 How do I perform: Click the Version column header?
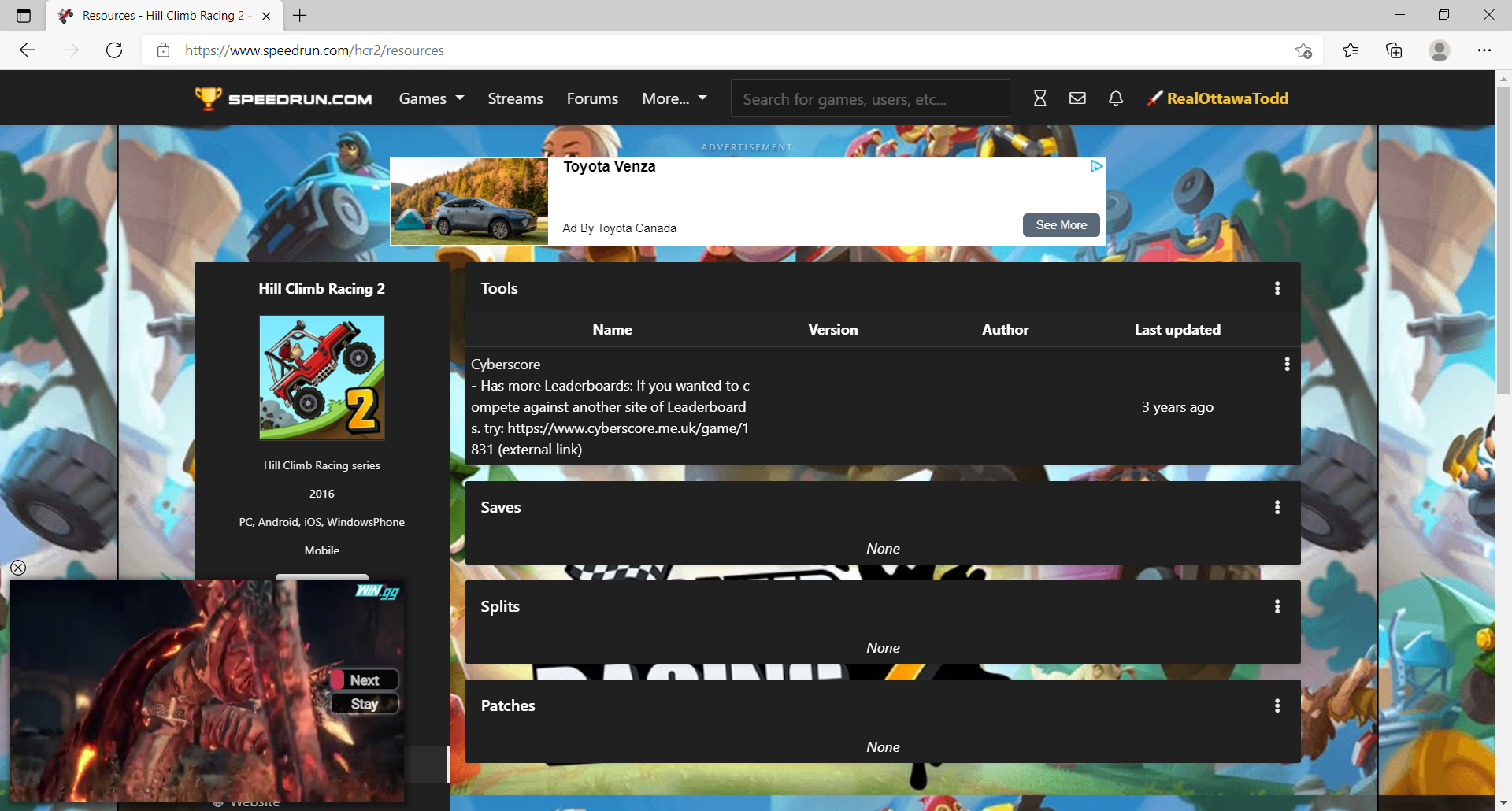click(833, 330)
